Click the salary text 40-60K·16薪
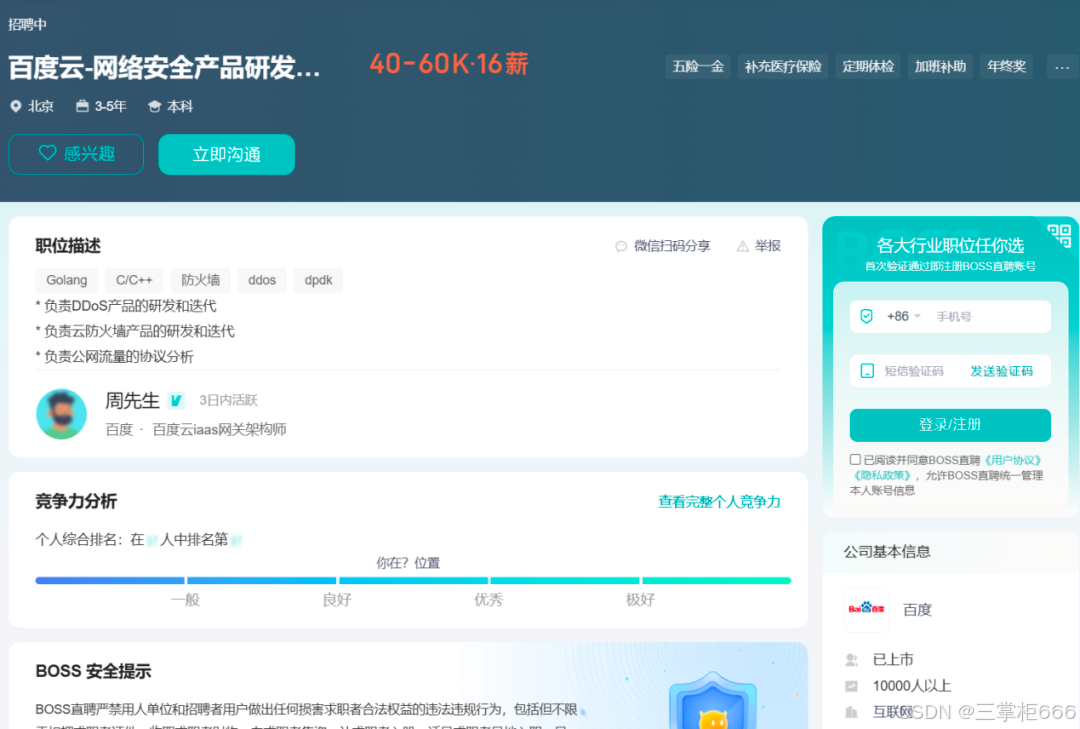The image size is (1080, 729). click(449, 64)
